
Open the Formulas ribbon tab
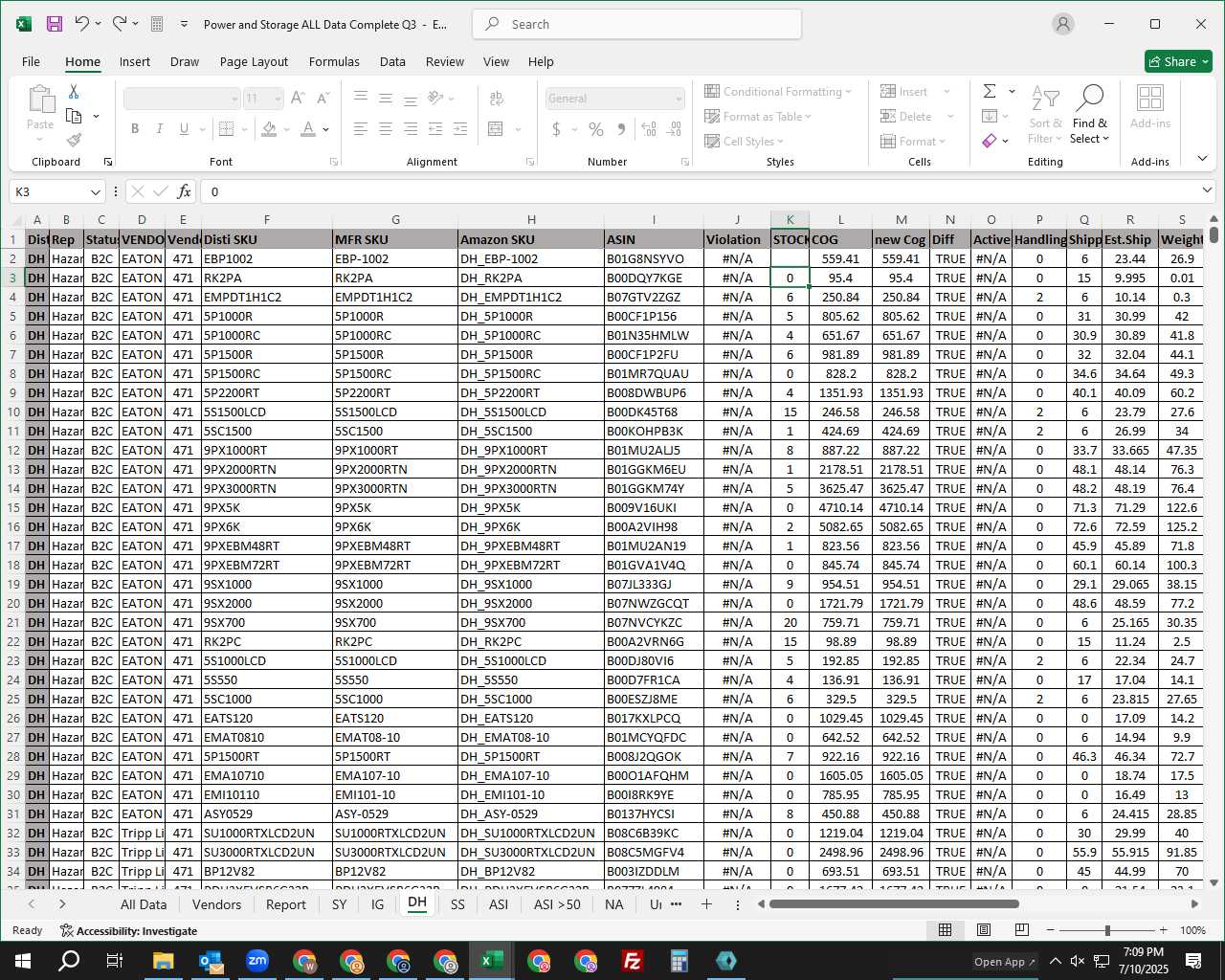click(x=334, y=61)
